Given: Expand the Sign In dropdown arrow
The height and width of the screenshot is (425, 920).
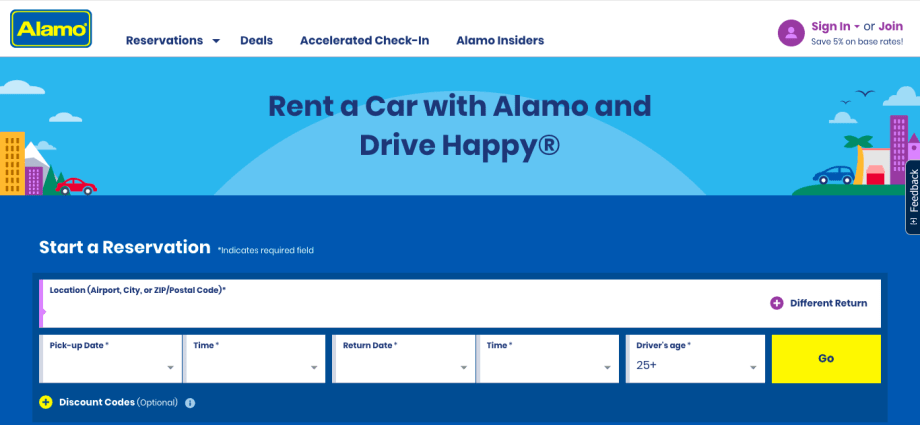Looking at the screenshot, I should [x=857, y=27].
